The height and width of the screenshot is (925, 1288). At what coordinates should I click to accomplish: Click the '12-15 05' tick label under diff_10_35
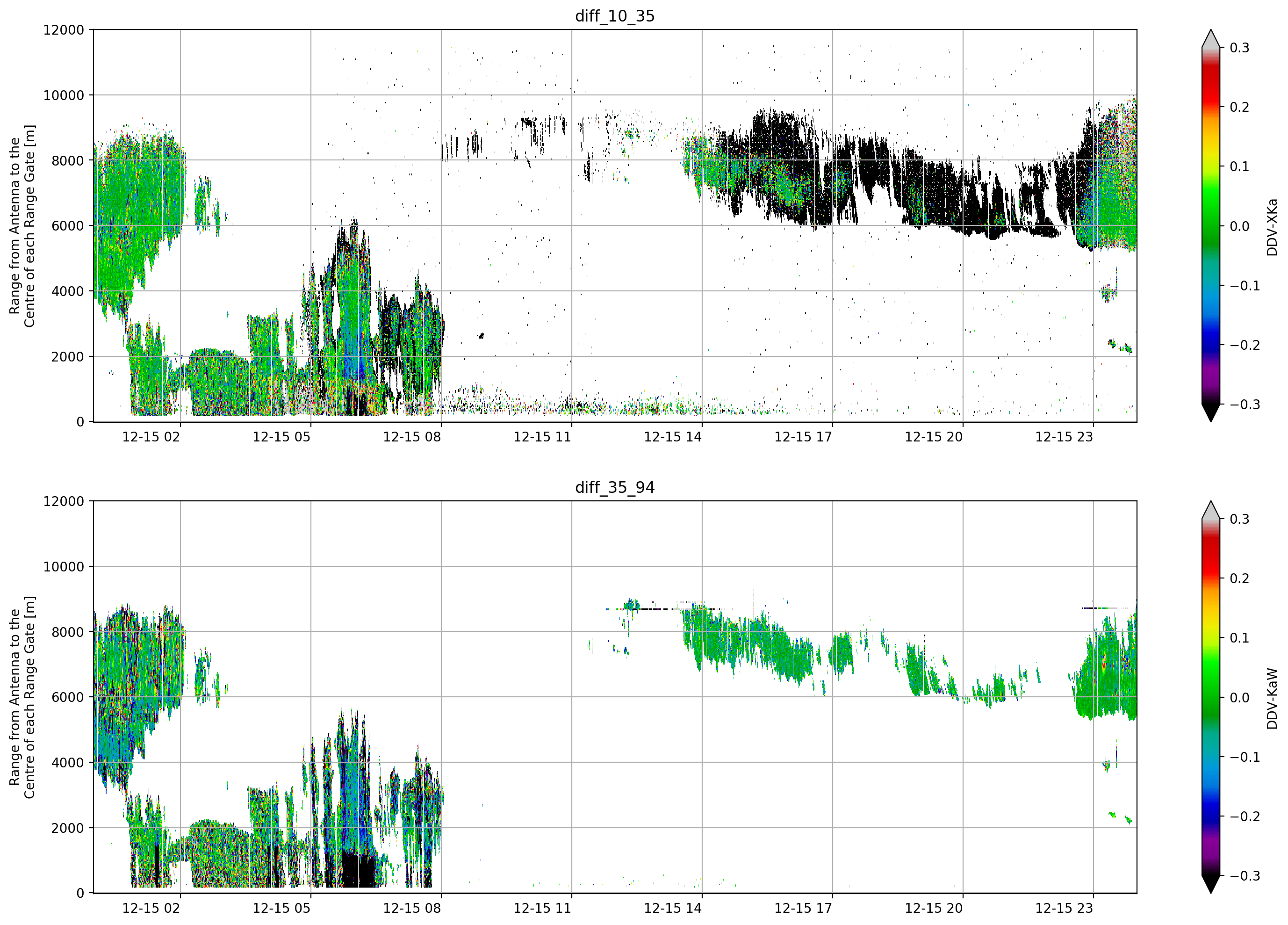(282, 437)
